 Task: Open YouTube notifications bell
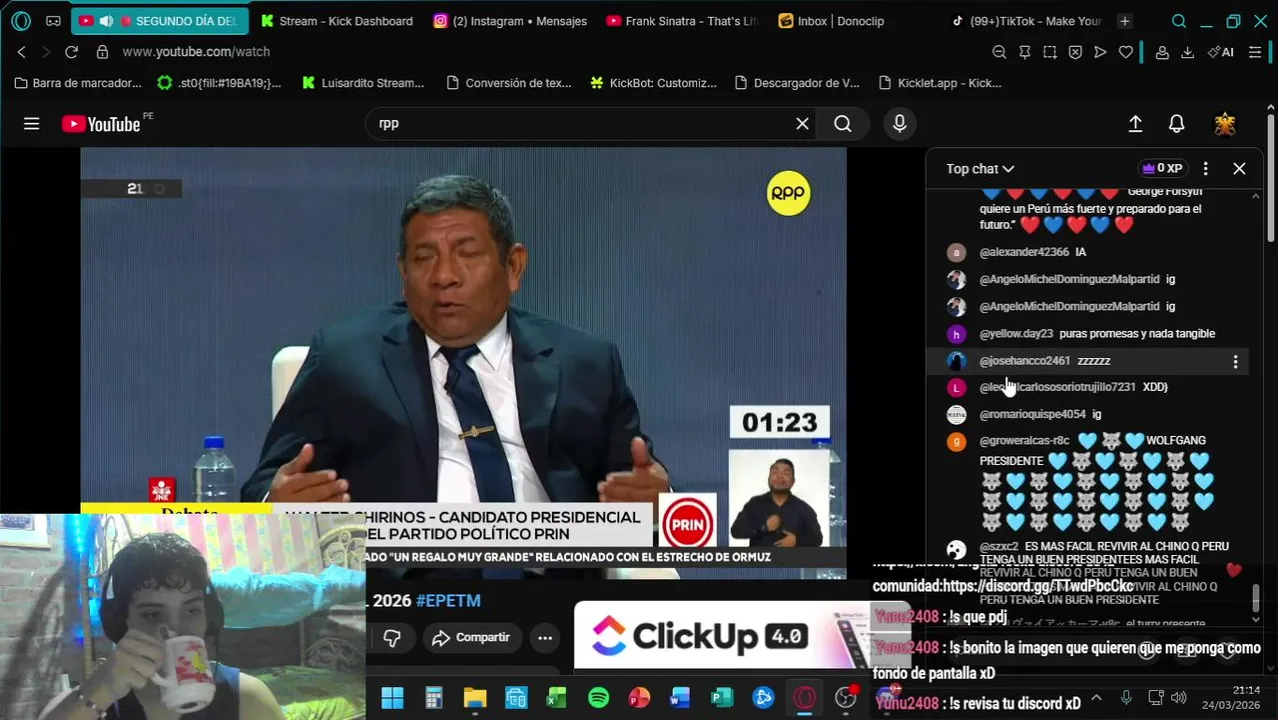[x=1177, y=123]
